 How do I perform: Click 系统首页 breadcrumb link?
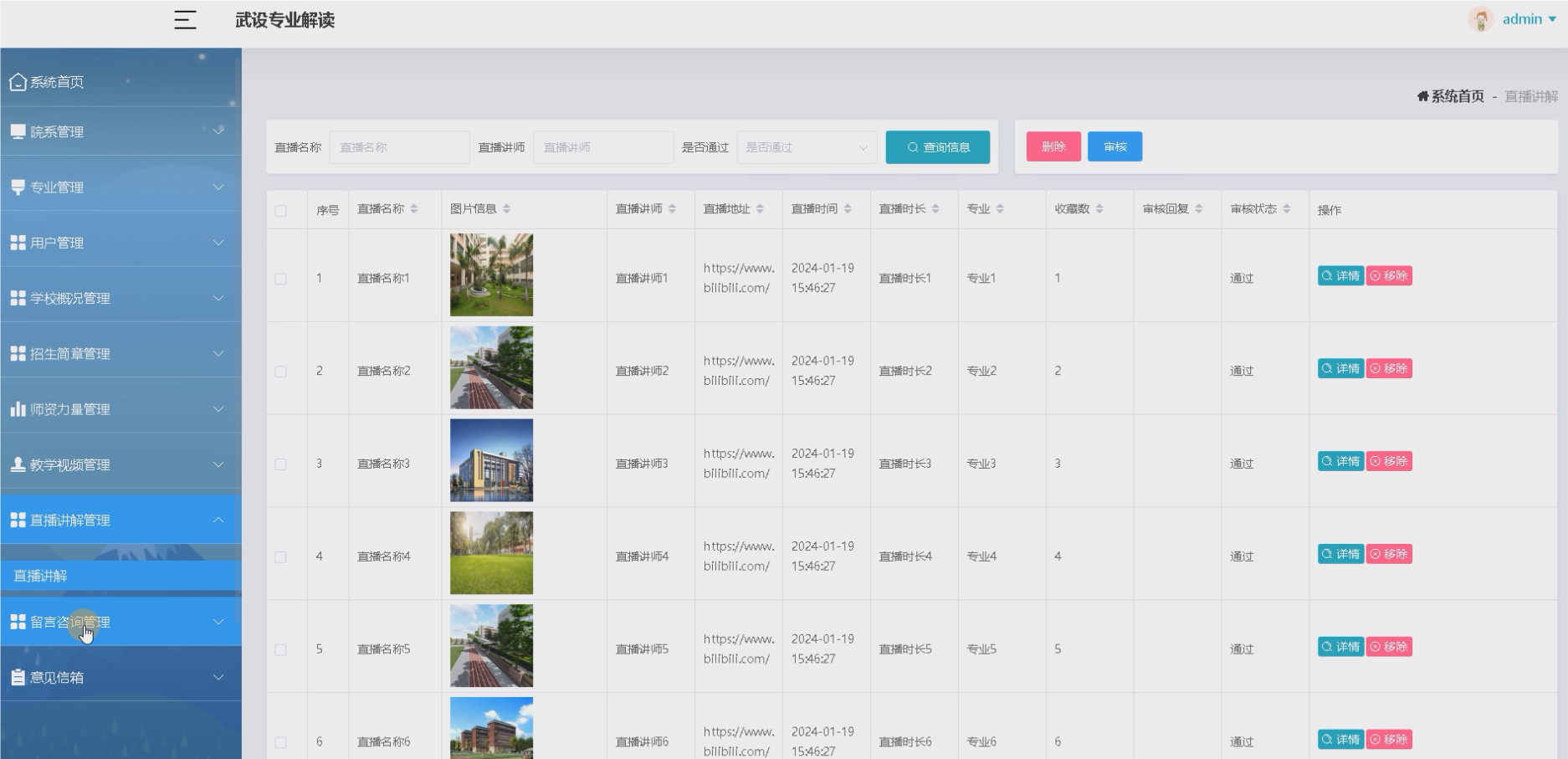pyautogui.click(x=1457, y=96)
